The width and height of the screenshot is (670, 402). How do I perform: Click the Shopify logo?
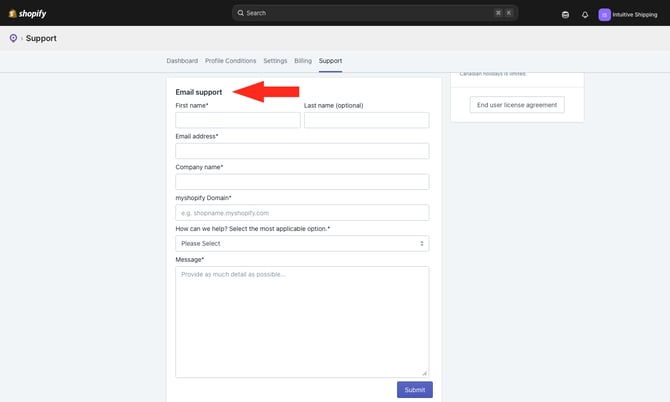(x=27, y=14)
